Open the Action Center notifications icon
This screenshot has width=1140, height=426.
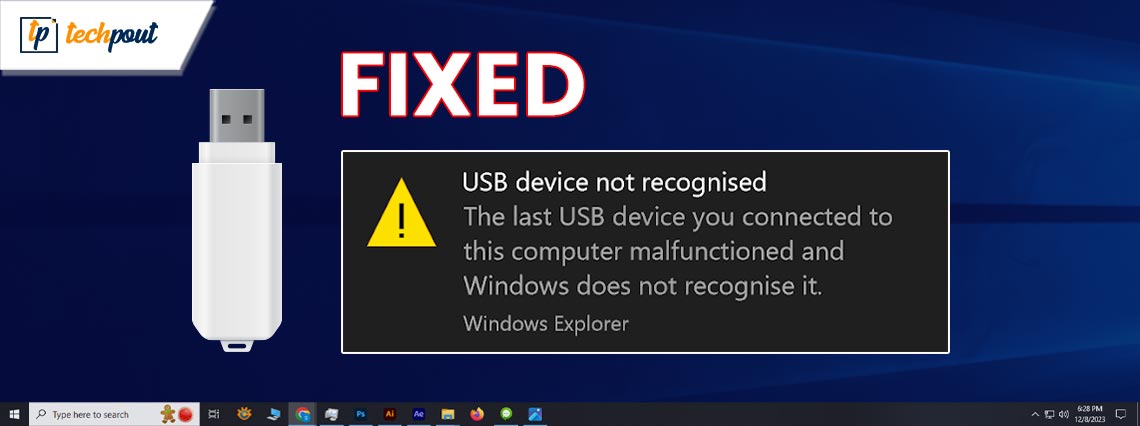pos(1120,414)
